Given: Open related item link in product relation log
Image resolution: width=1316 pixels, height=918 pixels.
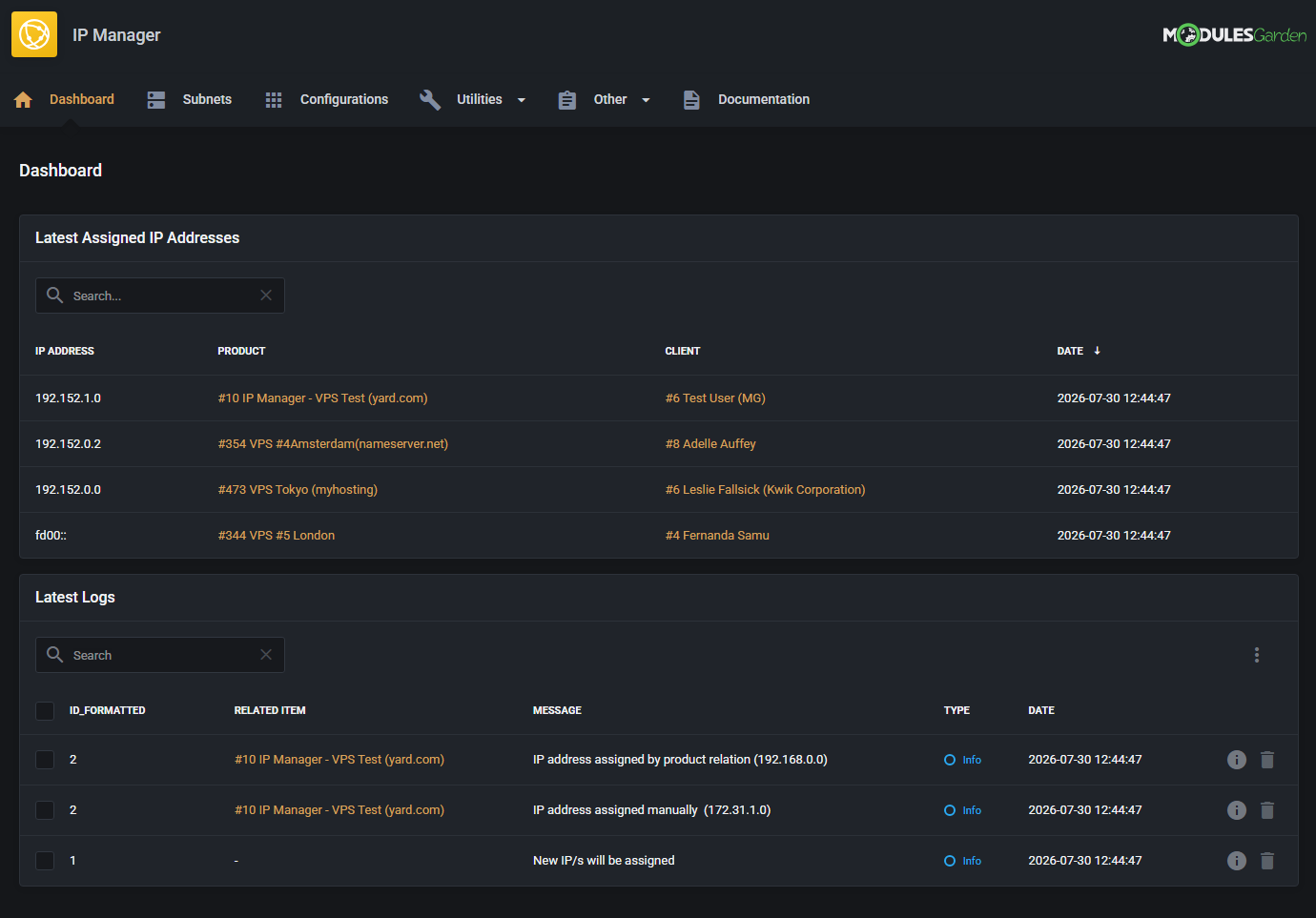Looking at the screenshot, I should (339, 760).
